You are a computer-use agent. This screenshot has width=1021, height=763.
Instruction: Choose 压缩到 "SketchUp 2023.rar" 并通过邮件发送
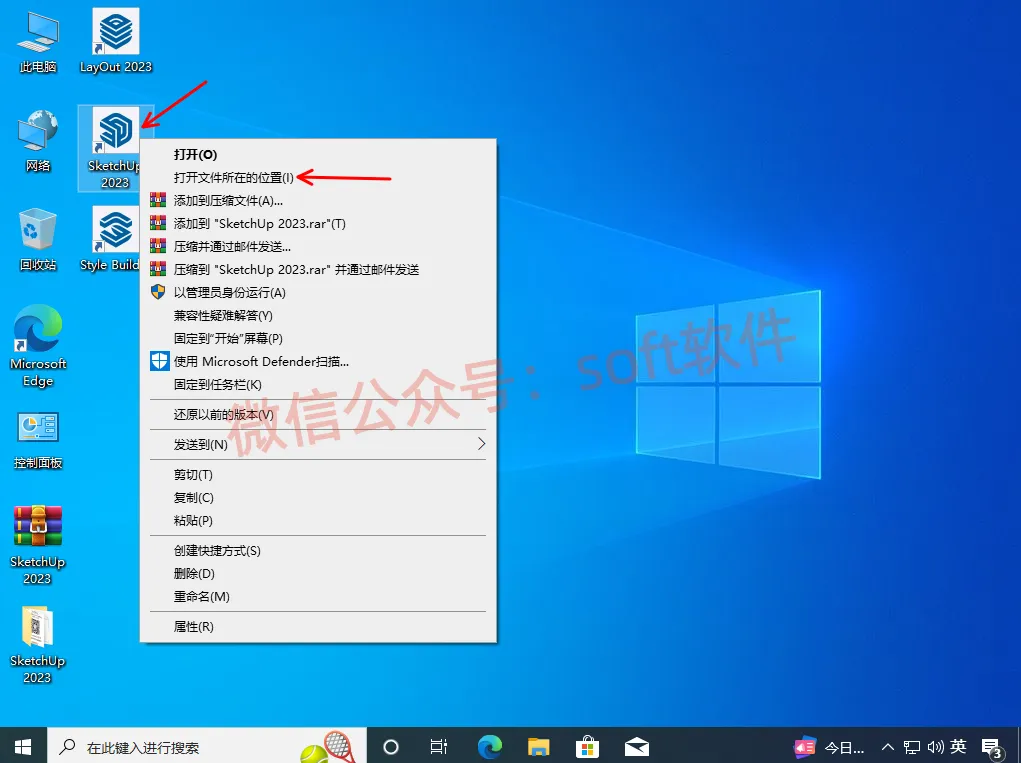point(318,270)
